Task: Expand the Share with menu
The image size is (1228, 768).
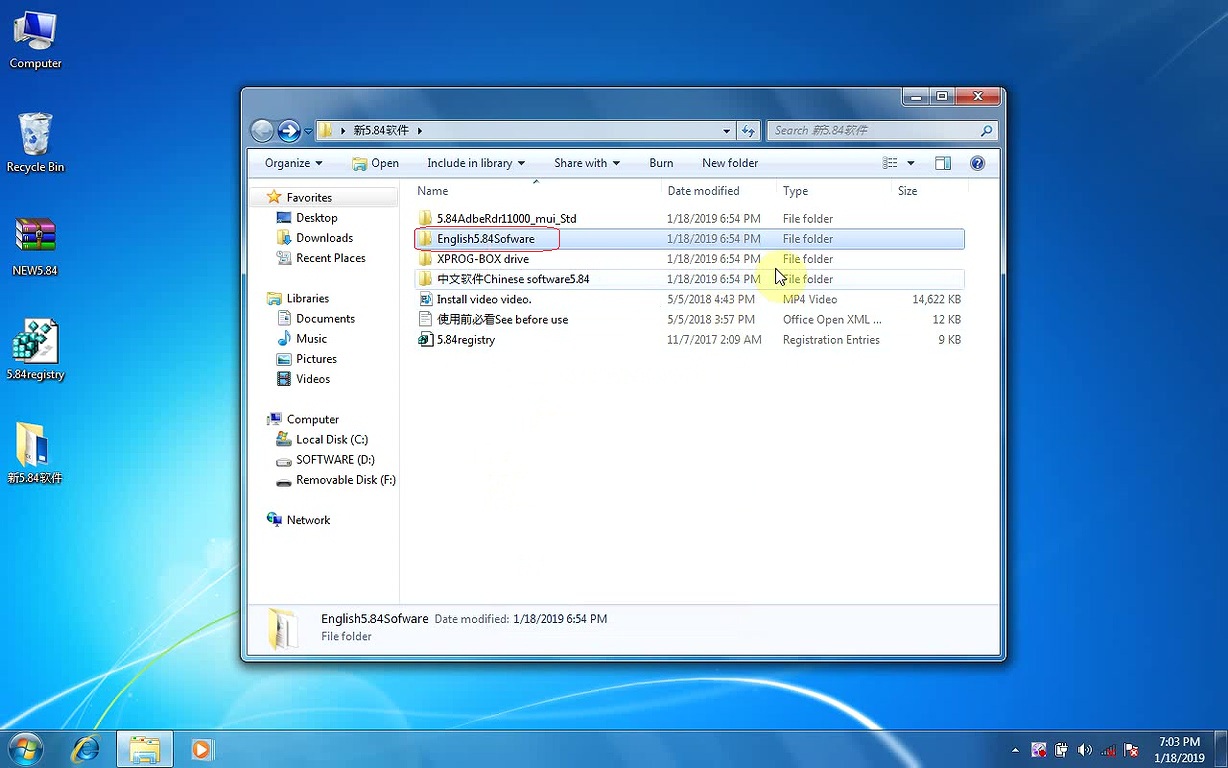Action: point(587,163)
